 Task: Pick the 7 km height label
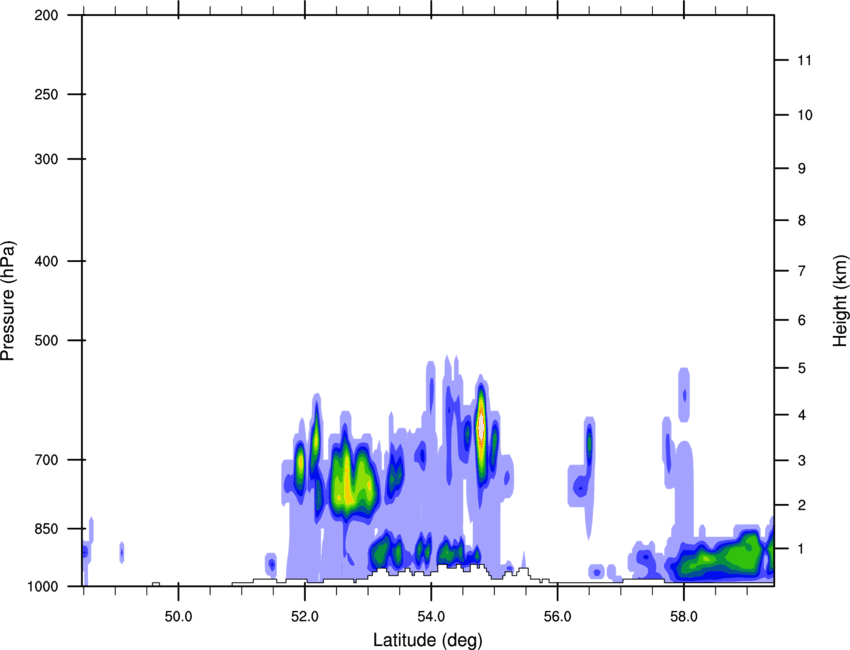point(802,271)
